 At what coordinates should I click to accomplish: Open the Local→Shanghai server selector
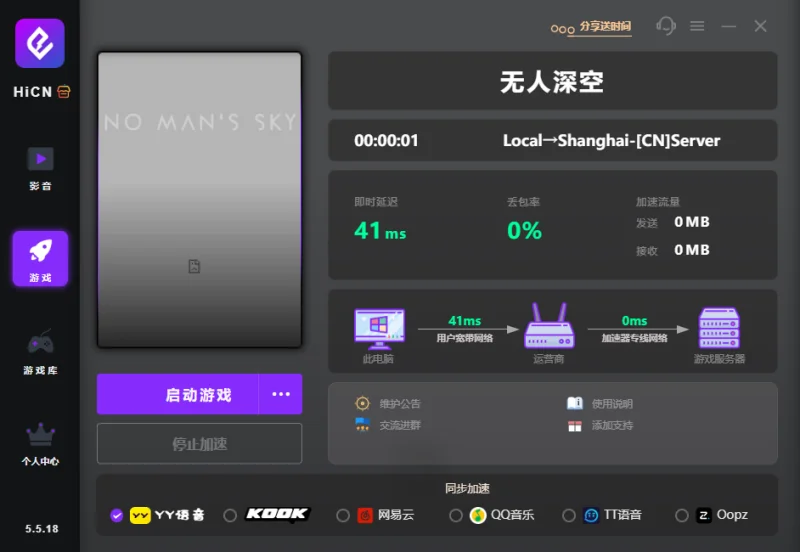[611, 140]
